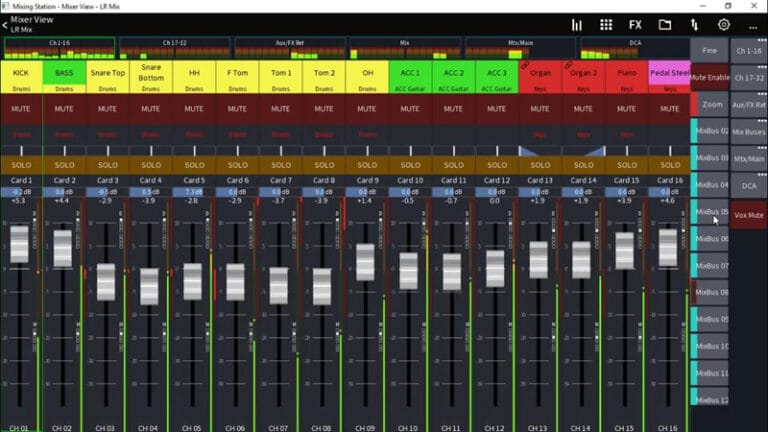768x432 pixels.
Task: Click the Zoom button
Action: 710,104
